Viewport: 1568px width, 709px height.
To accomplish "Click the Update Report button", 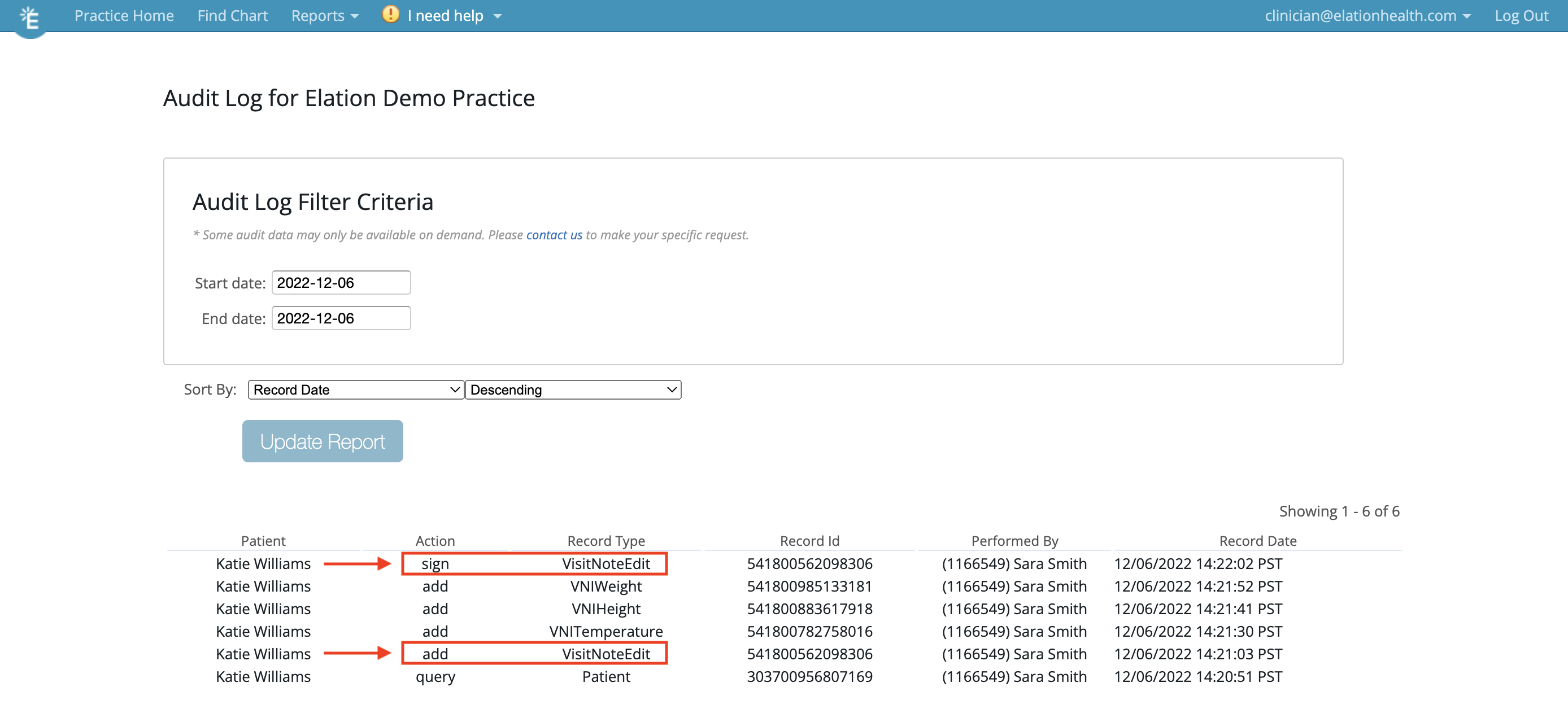I will 322,441.
